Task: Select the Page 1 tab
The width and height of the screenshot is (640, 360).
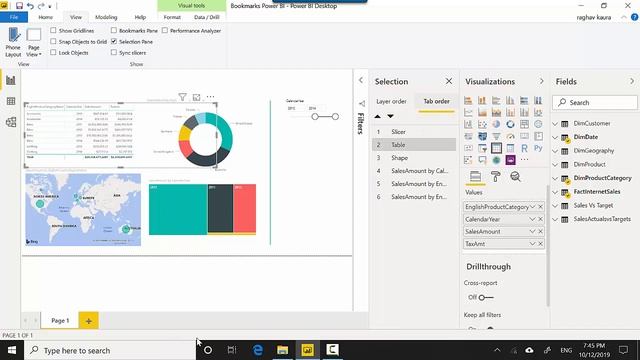Action: coord(60,321)
